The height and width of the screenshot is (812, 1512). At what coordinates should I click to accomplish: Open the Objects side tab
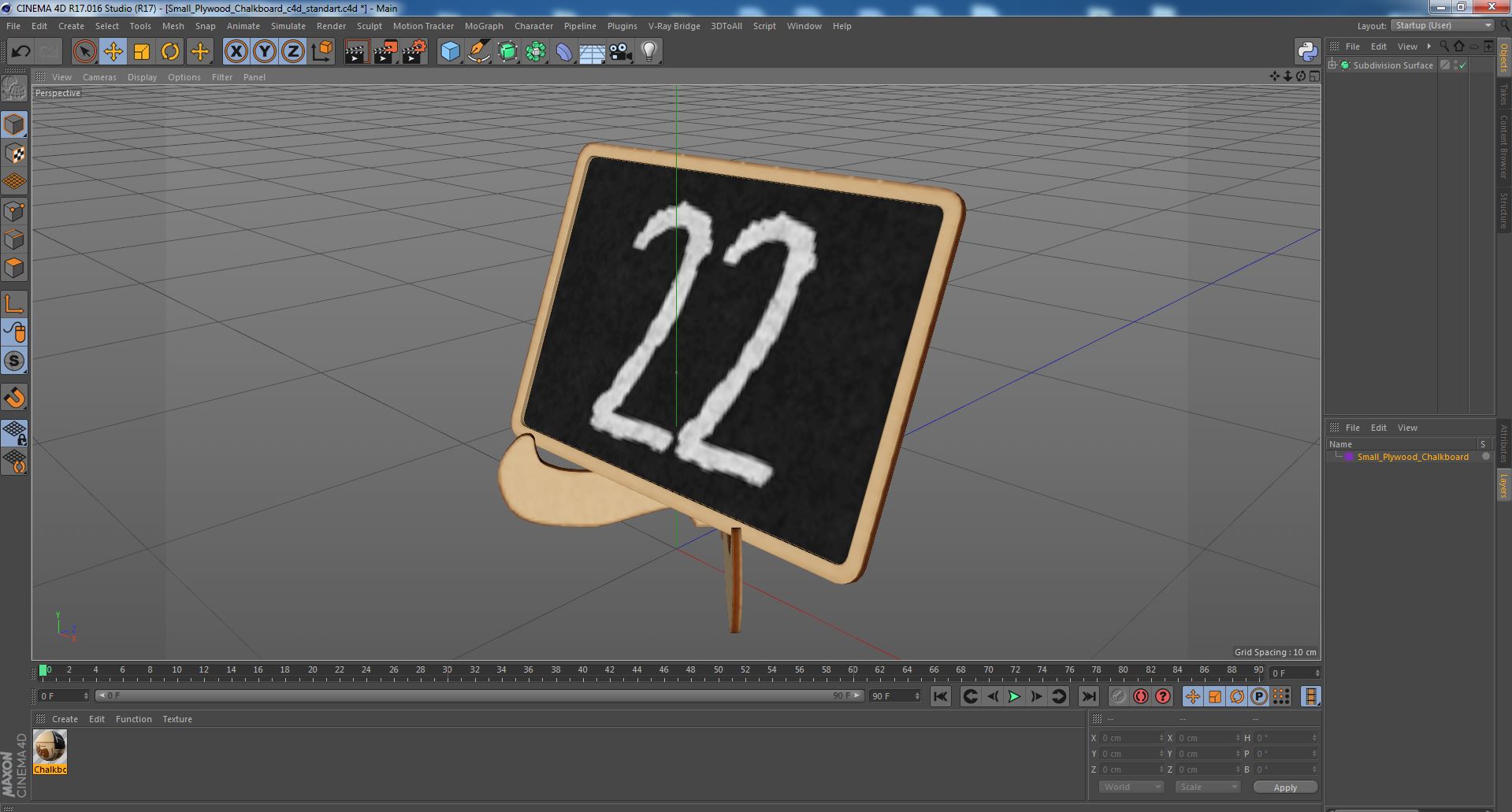pos(1503,58)
